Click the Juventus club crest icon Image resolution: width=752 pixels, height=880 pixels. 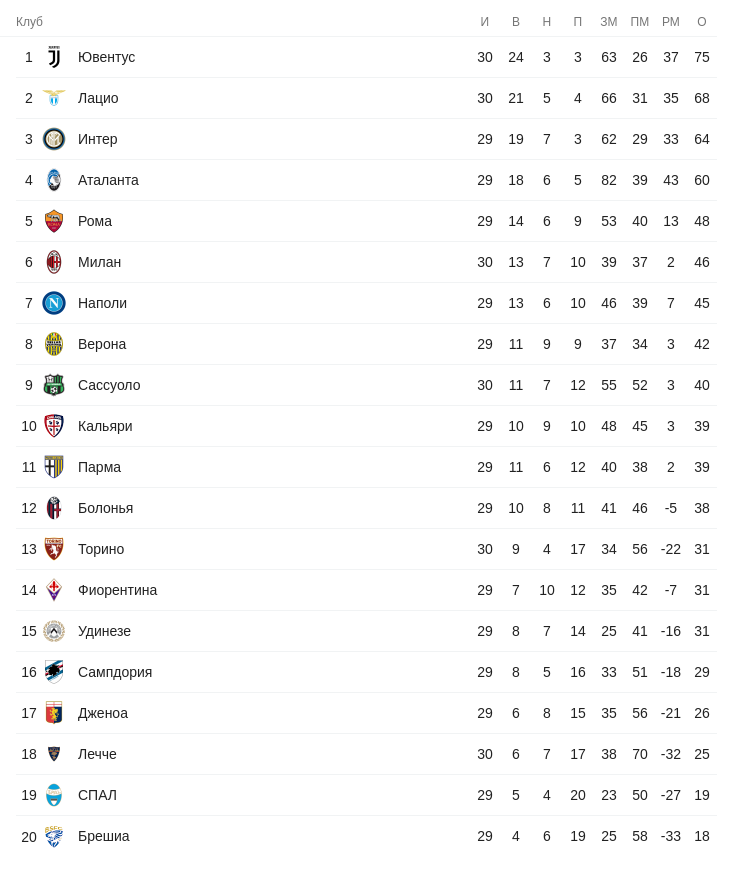pyautogui.click(x=54, y=57)
